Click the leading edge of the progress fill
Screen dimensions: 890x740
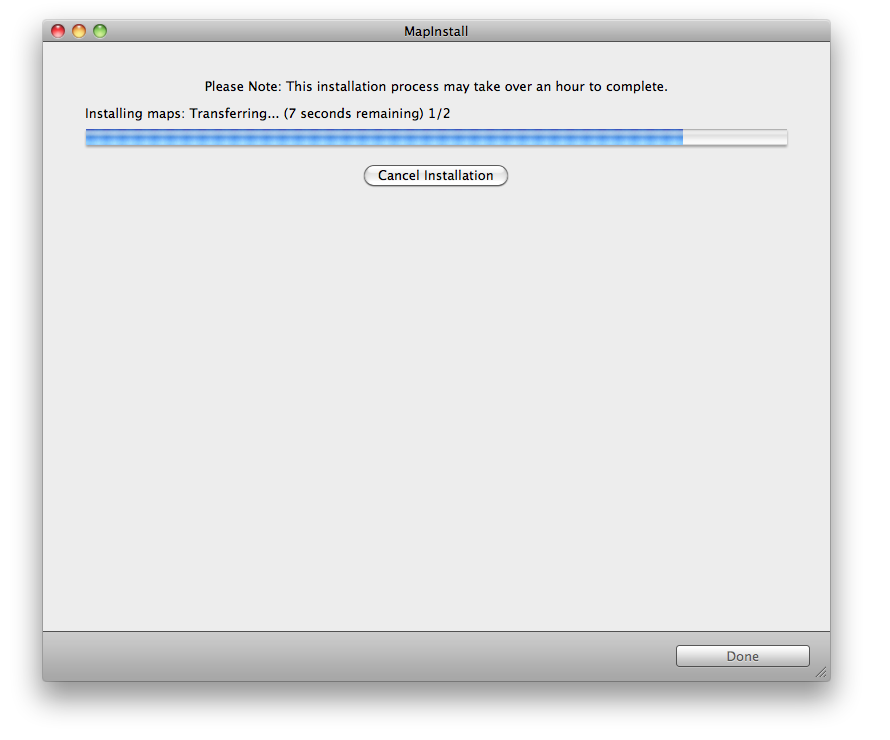pyautogui.click(x=681, y=138)
